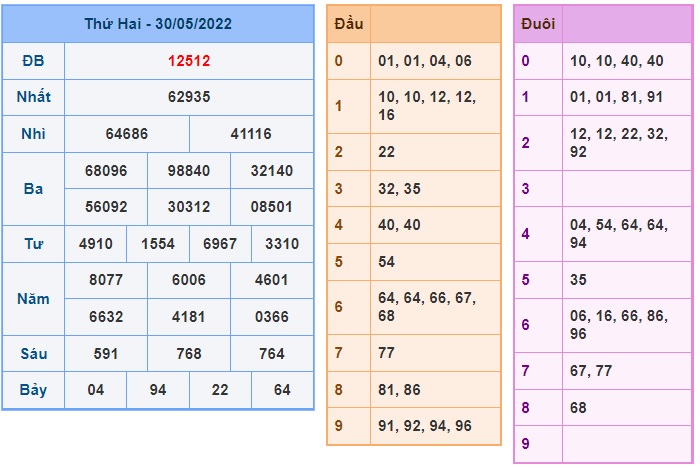Select Đuôi values "06, 16, 66, 86, 96"
The image size is (700, 468).
tap(619, 325)
